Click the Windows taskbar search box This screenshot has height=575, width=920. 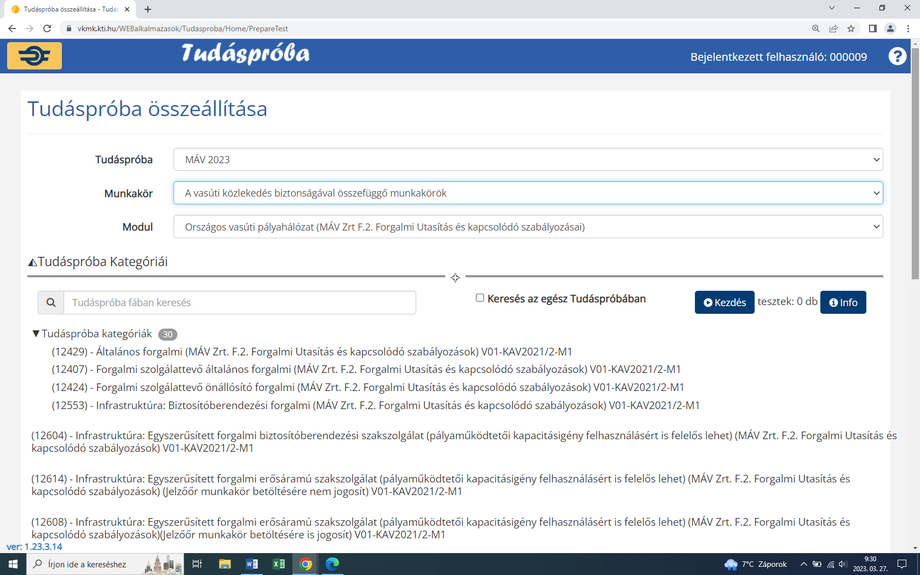[x=106, y=564]
